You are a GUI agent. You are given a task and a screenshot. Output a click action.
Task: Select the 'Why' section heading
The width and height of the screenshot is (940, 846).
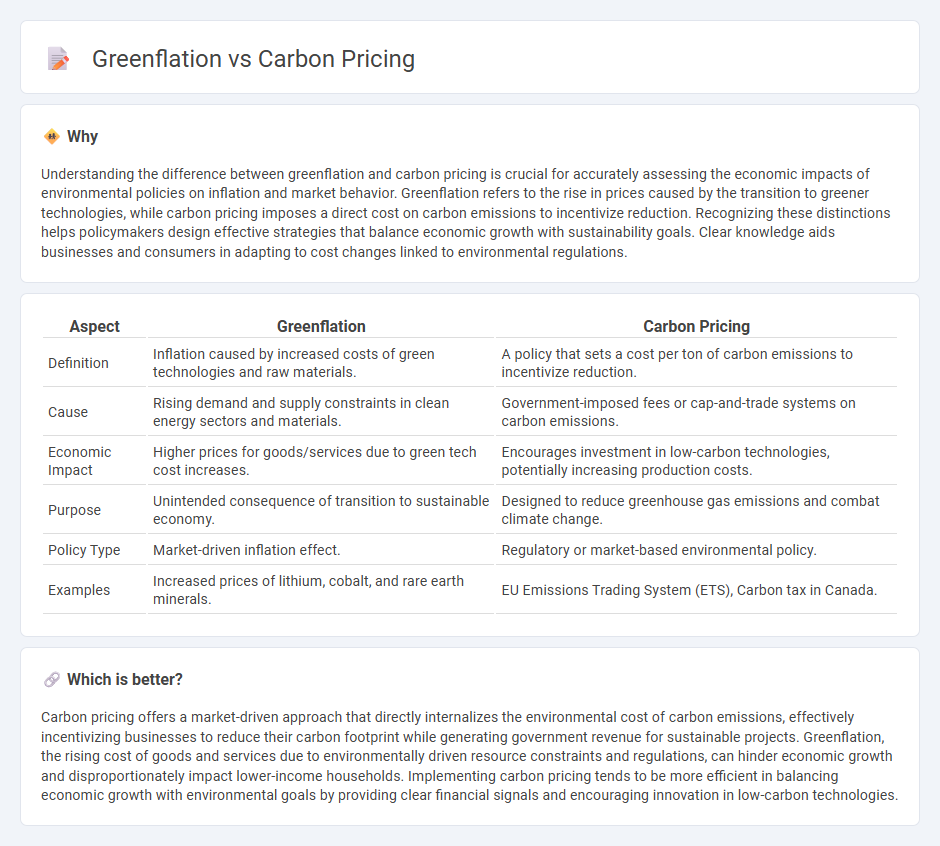(x=82, y=137)
